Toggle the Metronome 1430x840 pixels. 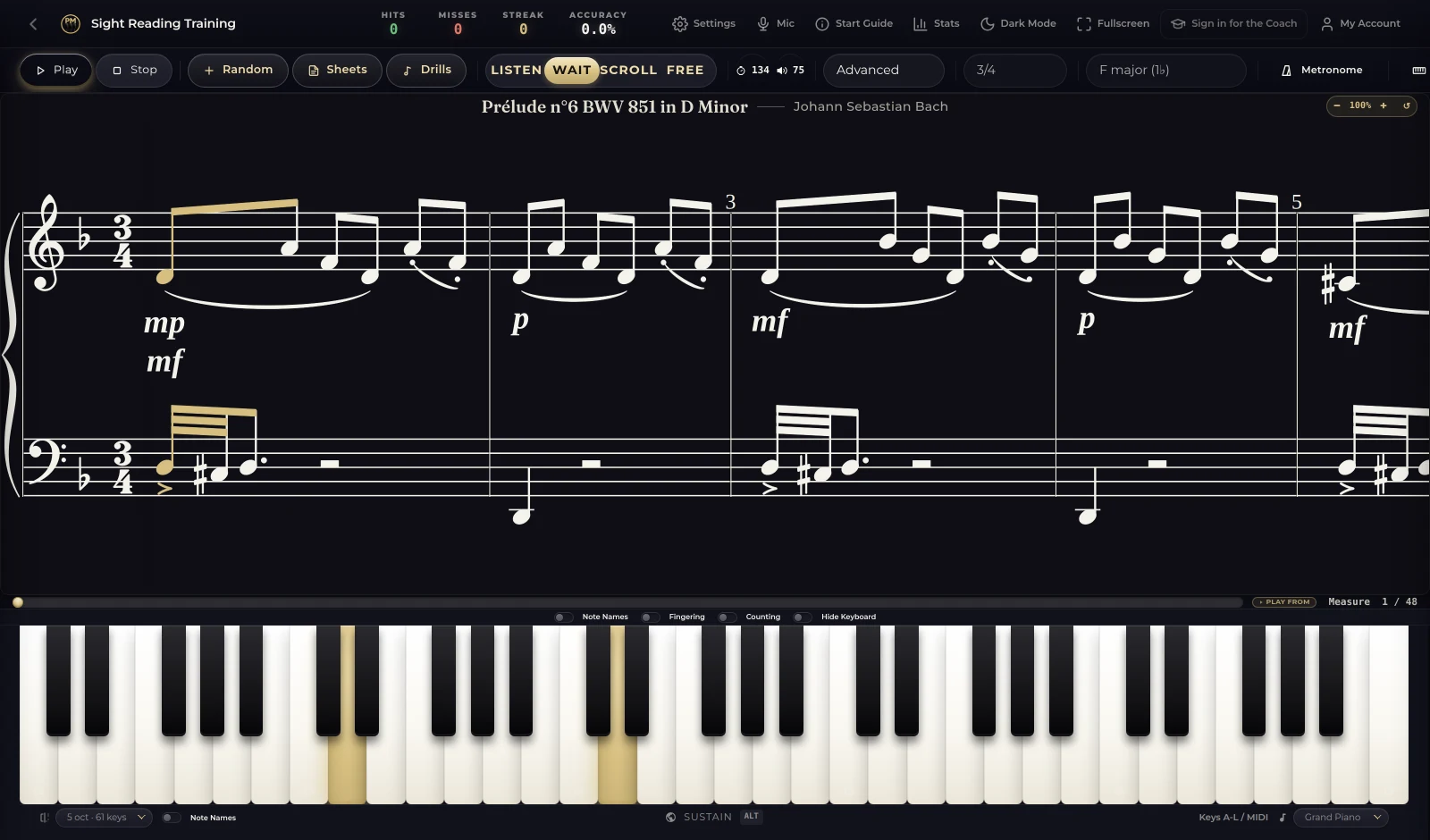coord(1322,71)
